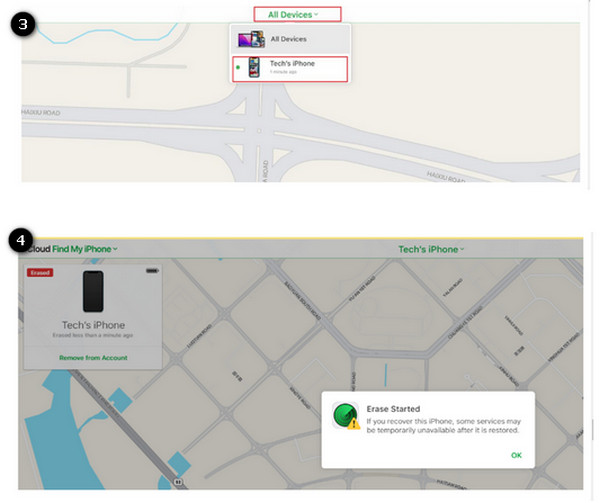Select All Devices entry in device list
Image resolution: width=600 pixels, height=503 pixels.
tap(290, 39)
